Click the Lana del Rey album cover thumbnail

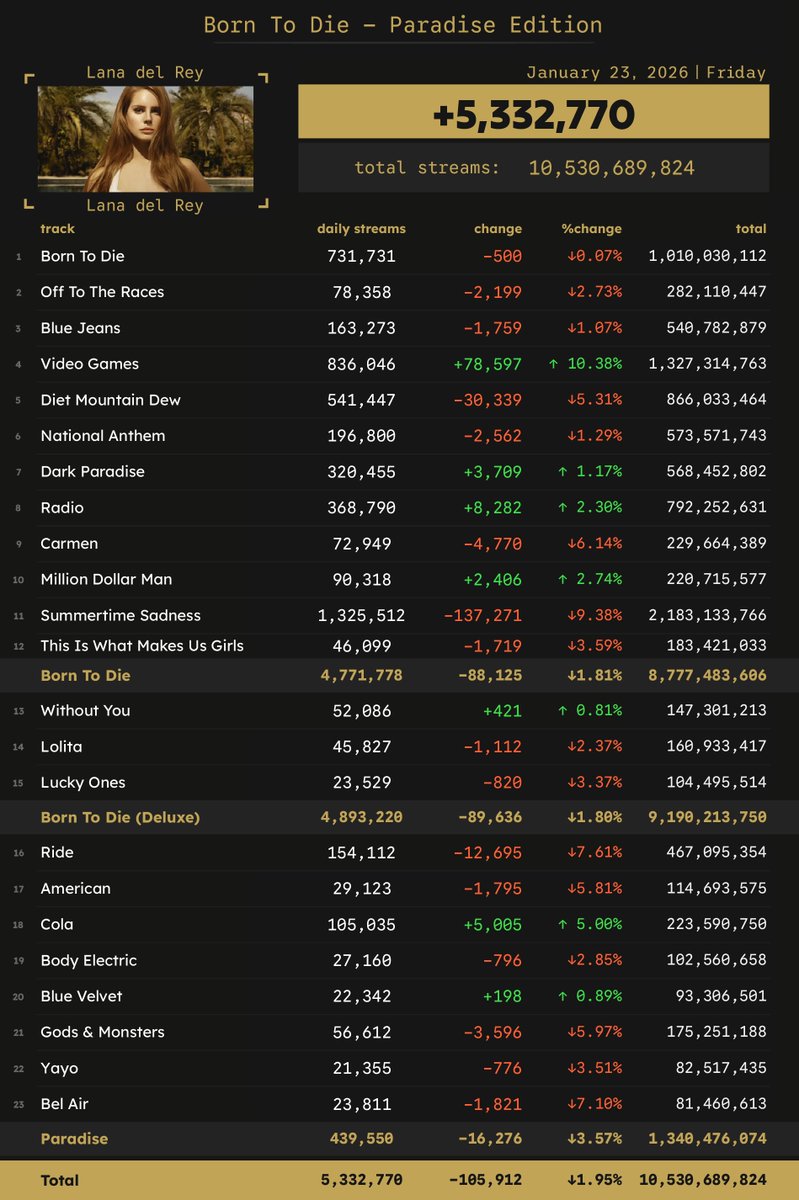click(x=145, y=138)
